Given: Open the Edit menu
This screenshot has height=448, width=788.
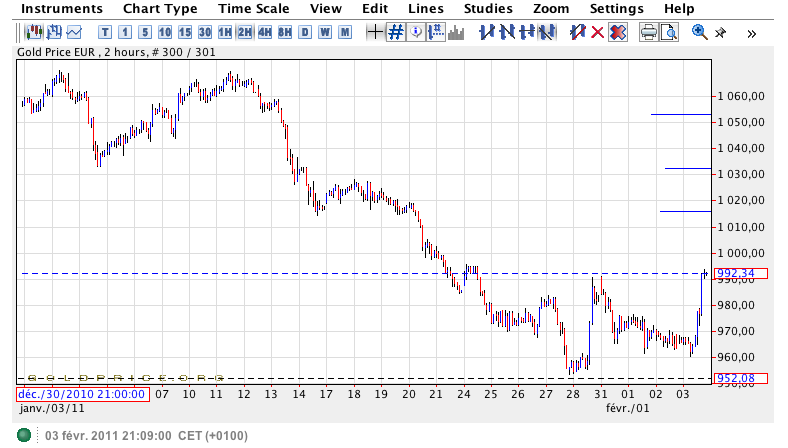Looking at the screenshot, I should pos(375,9).
